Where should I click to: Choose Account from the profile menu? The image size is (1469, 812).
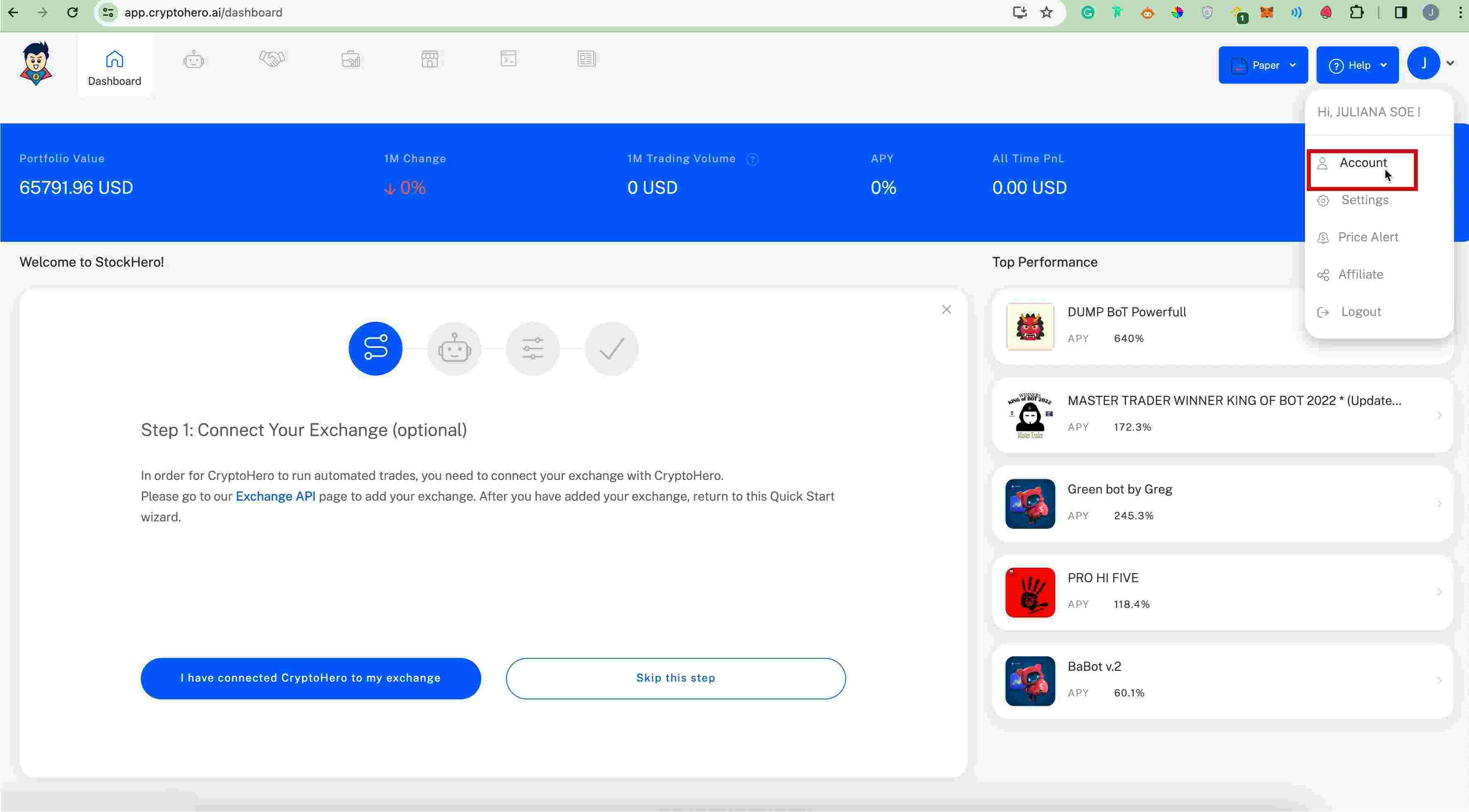(x=1363, y=163)
